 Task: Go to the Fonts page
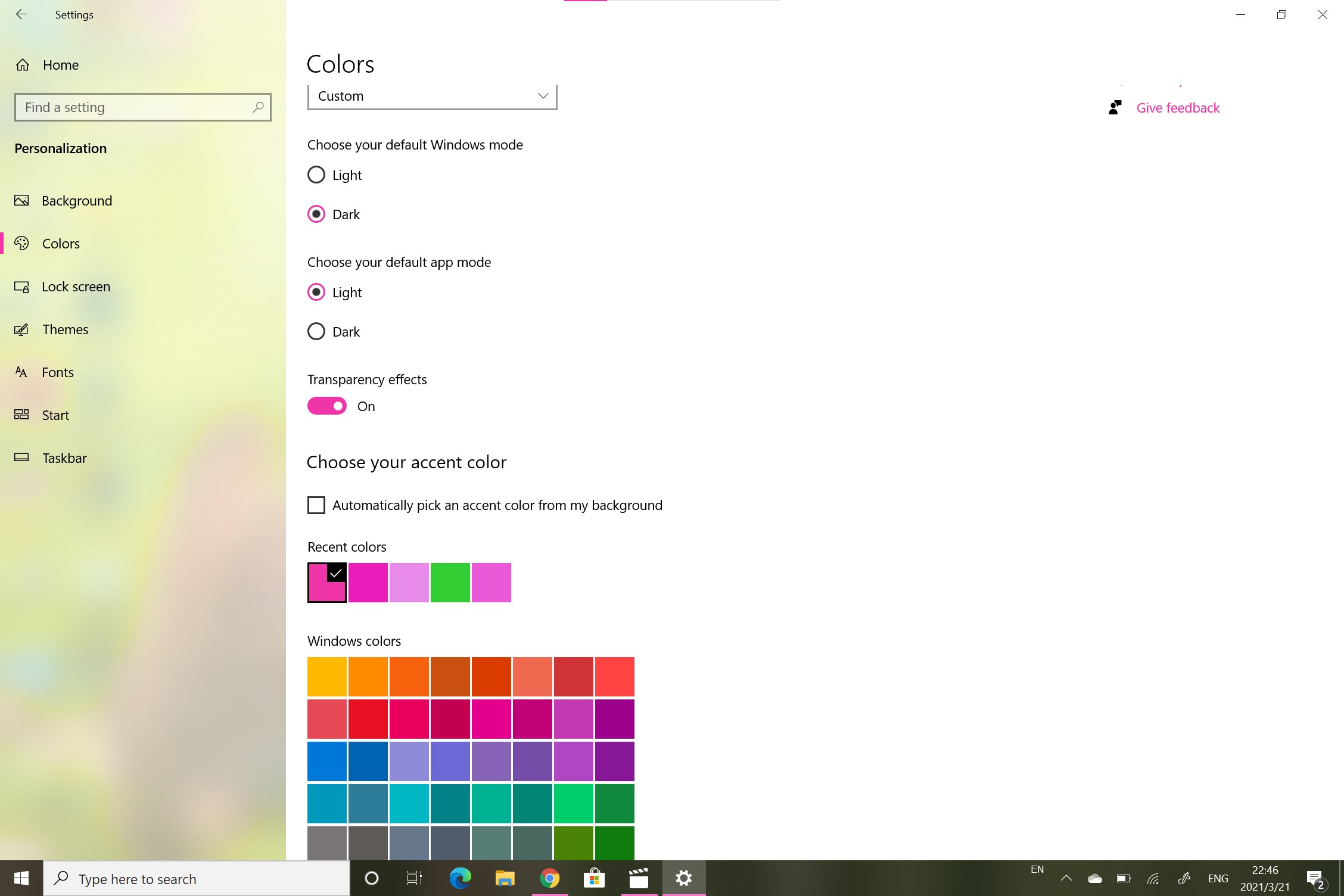pos(58,372)
